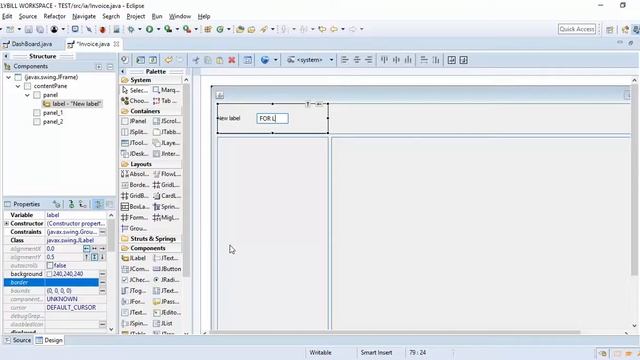Viewport: 640px width, 360px height.
Task: Select the JScrol... scroll pane container
Action: (167, 121)
